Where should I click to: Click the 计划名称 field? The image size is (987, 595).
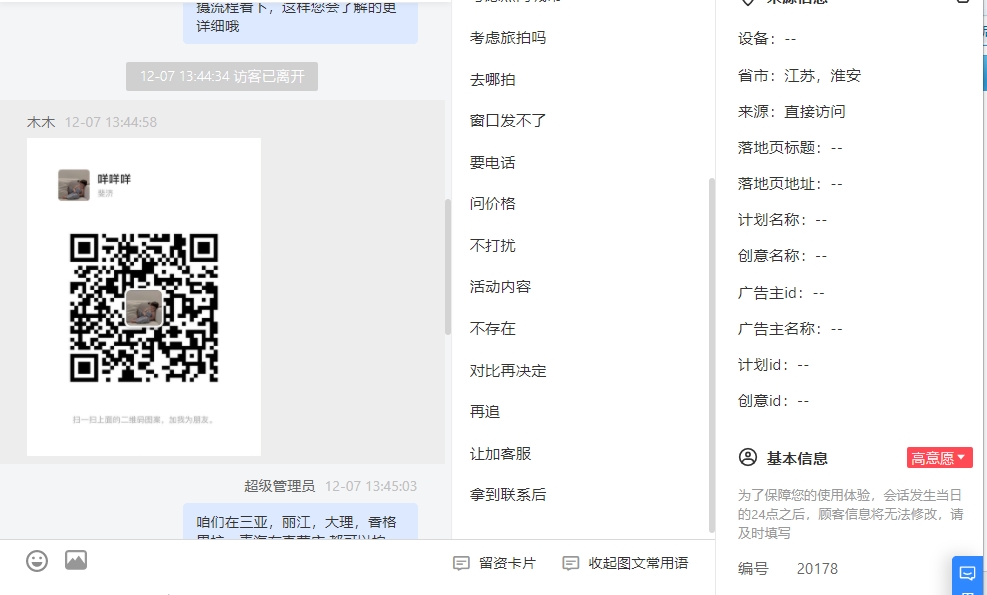(x=782, y=219)
